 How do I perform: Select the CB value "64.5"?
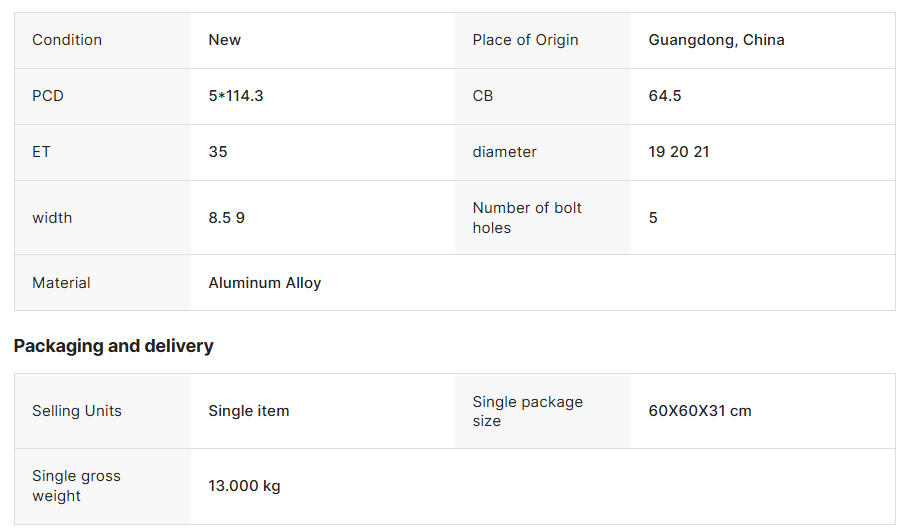coord(665,96)
